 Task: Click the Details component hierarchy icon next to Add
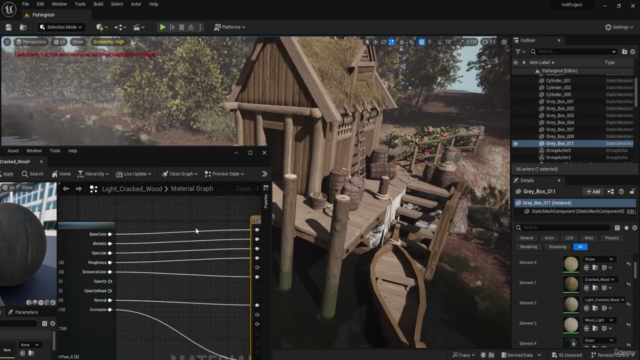[611, 191]
